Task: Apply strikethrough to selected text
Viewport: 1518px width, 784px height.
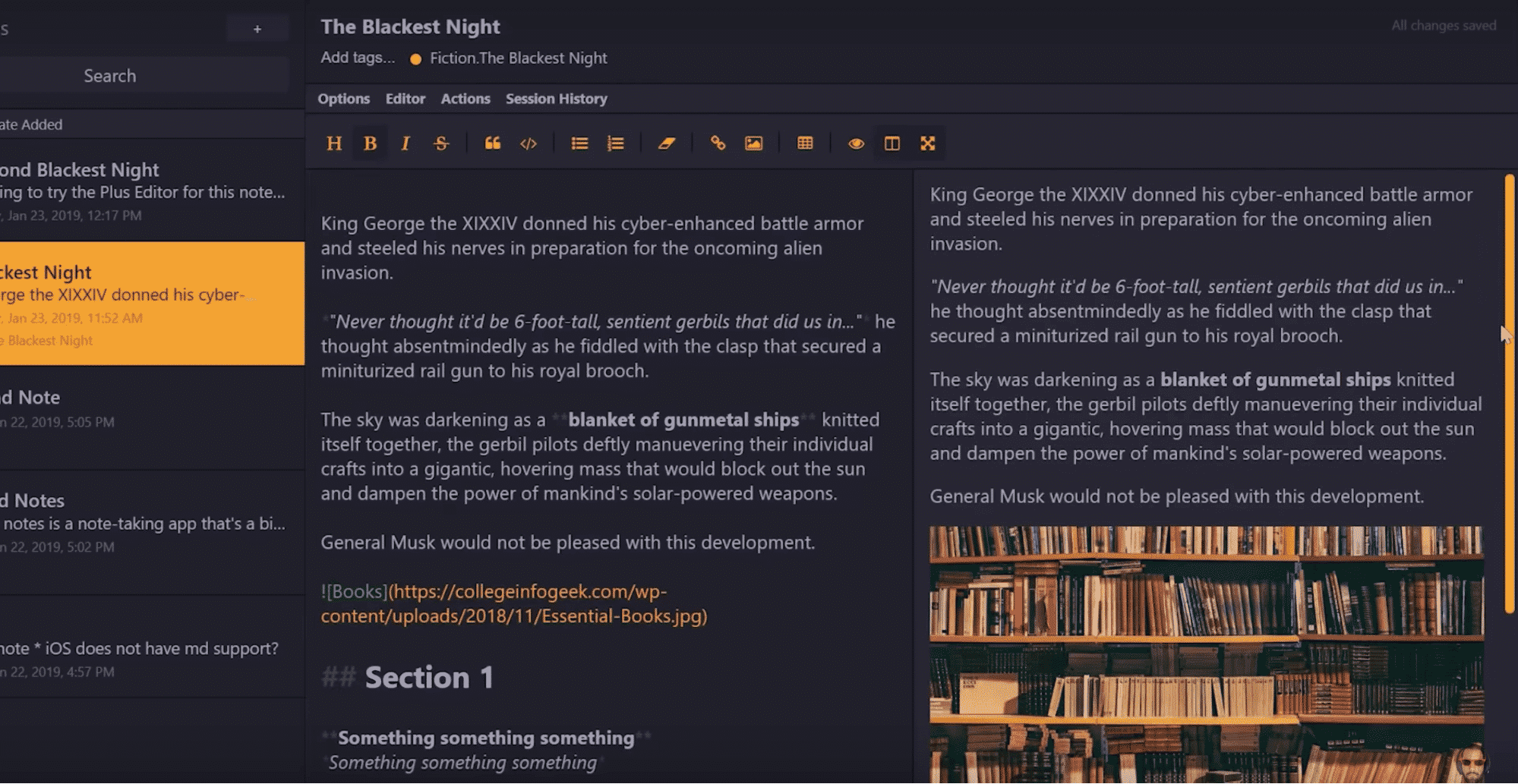Action: point(441,143)
